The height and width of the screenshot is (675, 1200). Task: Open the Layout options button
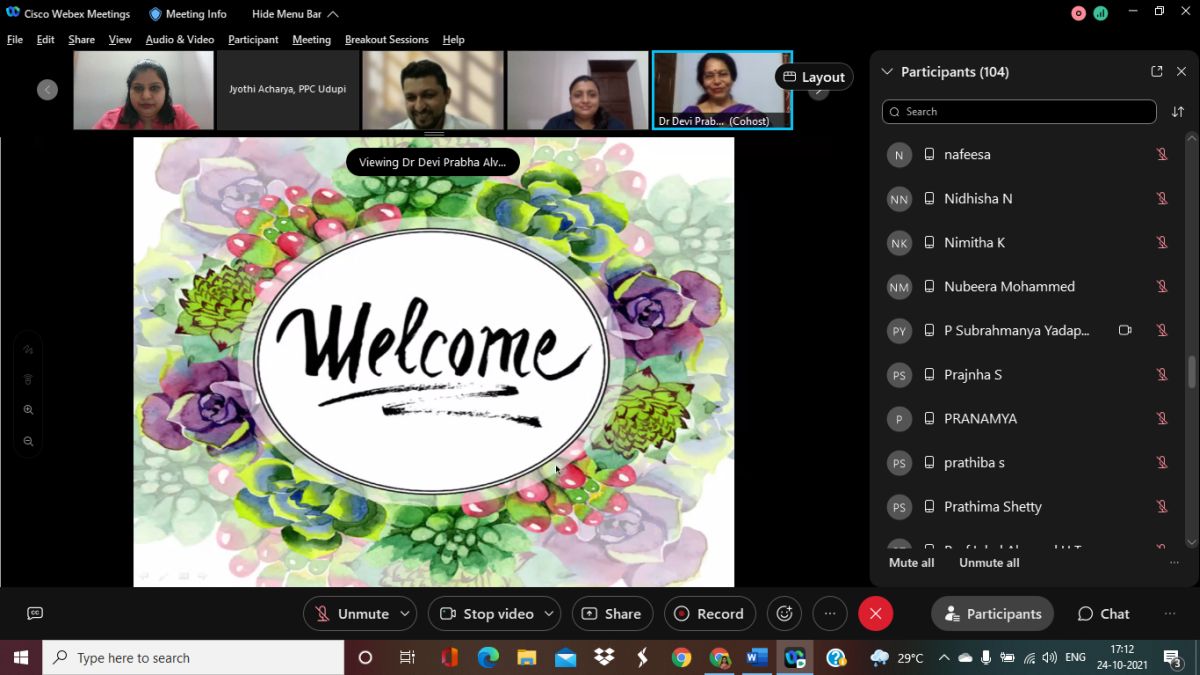tap(813, 77)
